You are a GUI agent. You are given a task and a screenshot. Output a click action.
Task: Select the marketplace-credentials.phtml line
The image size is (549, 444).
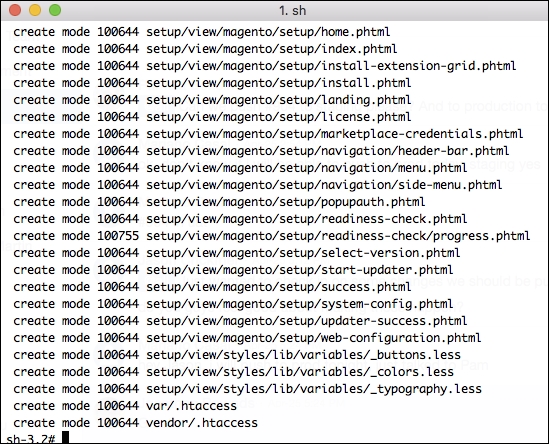[268, 134]
